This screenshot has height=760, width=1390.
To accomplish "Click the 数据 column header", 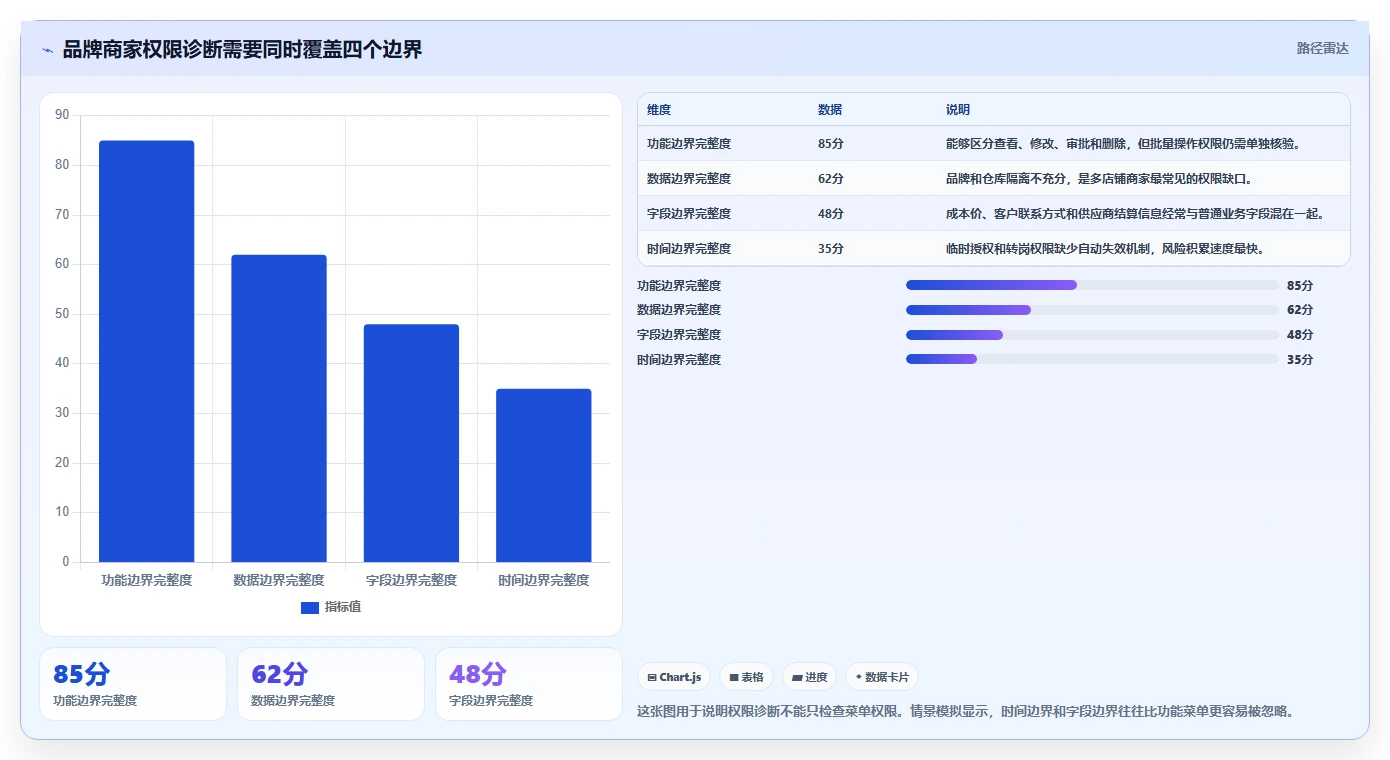I will 830,110.
